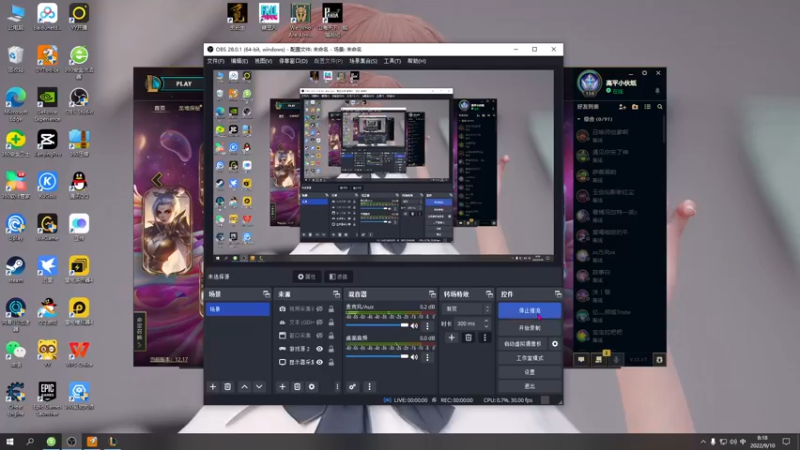Open the Steam desktop shortcut
Screen dimensions: 800x450
point(15,270)
